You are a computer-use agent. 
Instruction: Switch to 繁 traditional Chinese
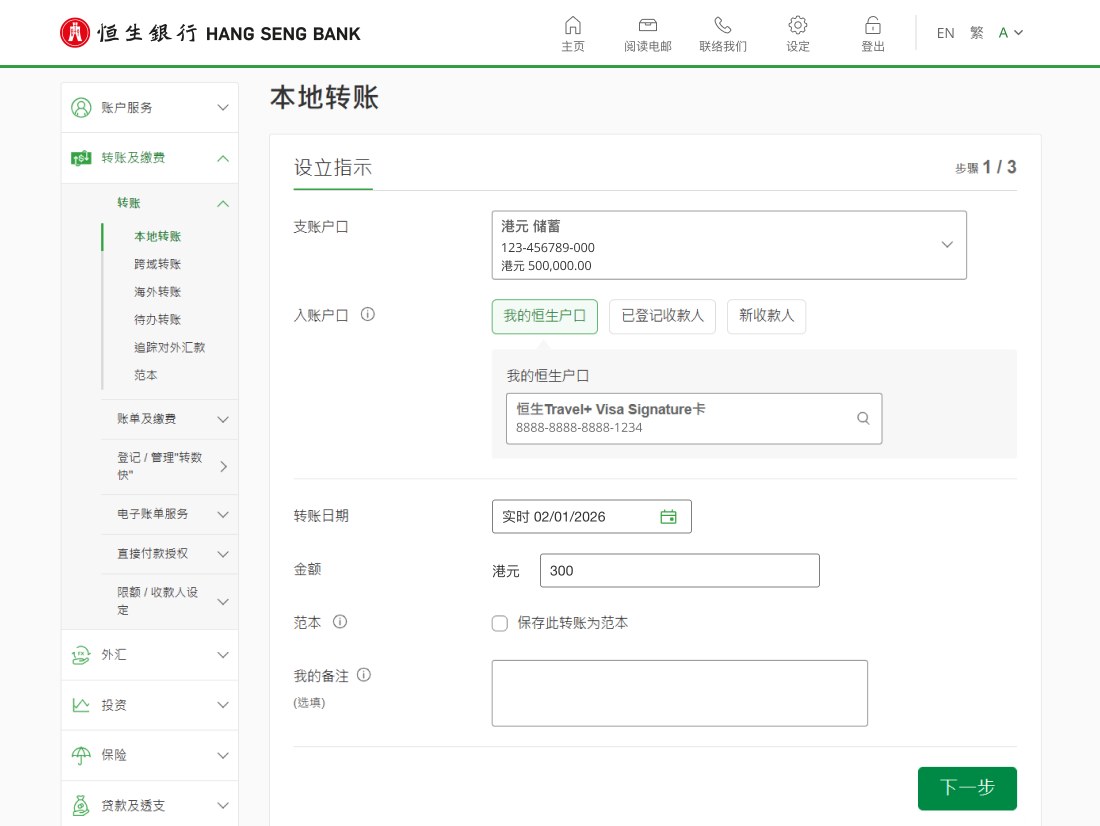[976, 33]
